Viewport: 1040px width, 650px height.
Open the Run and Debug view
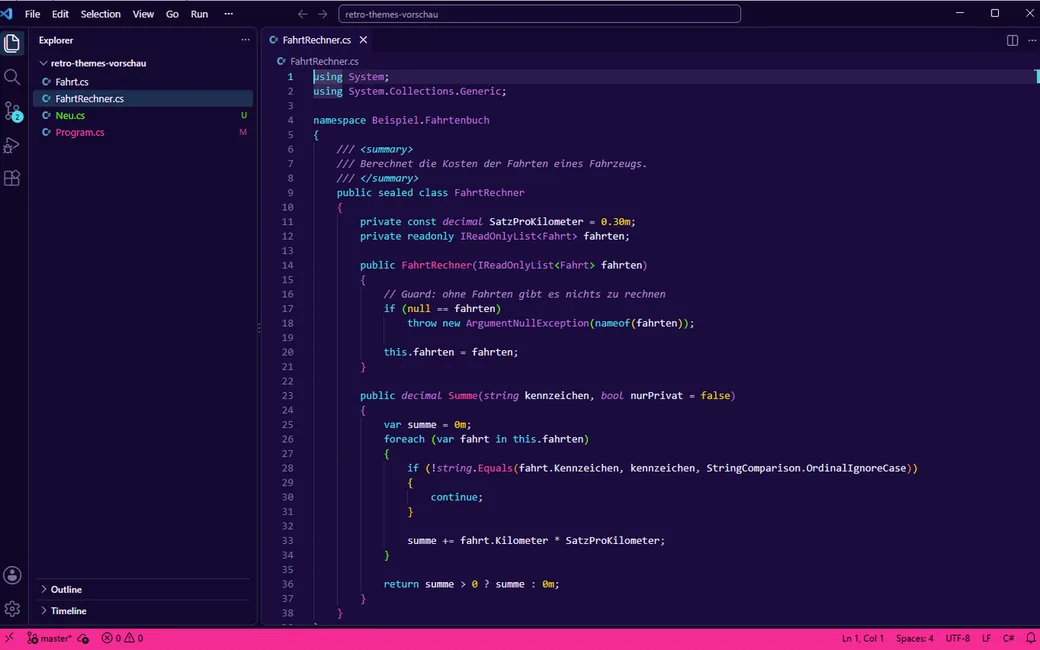12,145
